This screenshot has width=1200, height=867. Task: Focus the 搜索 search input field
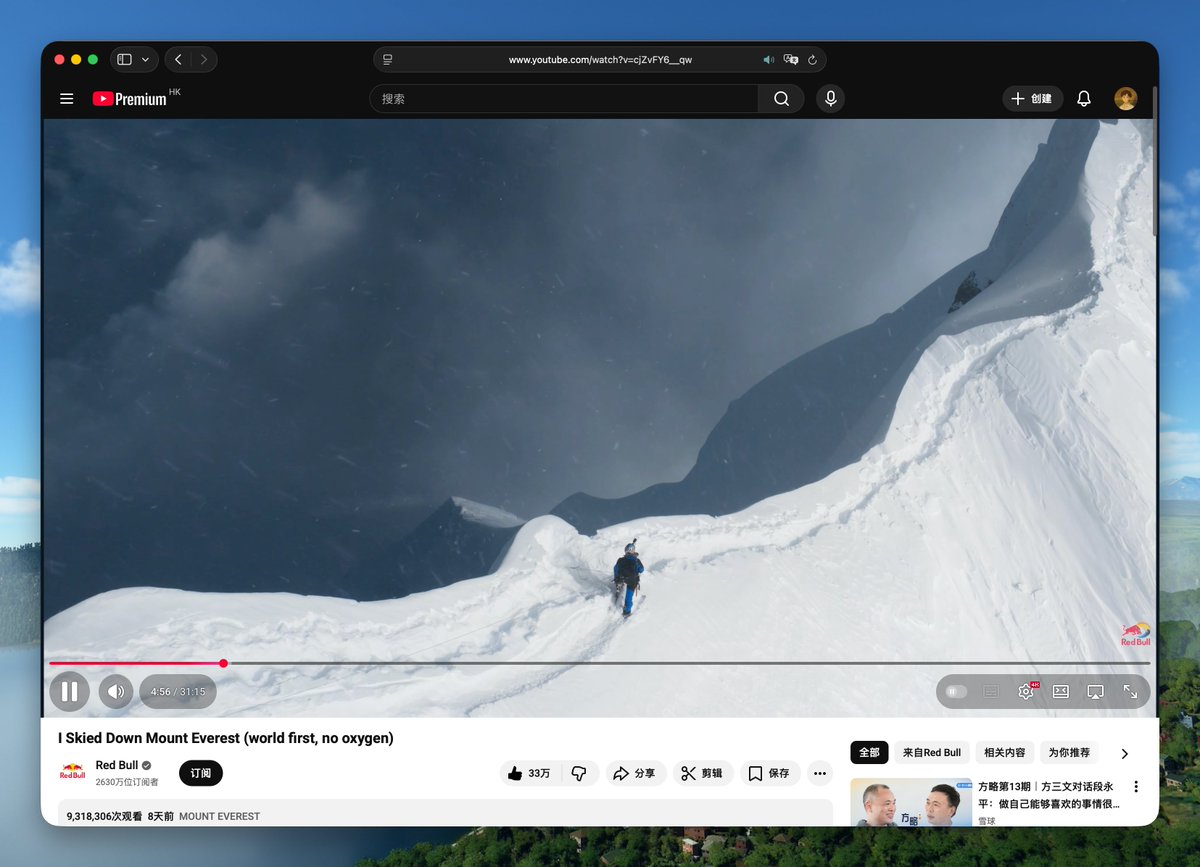(x=564, y=99)
